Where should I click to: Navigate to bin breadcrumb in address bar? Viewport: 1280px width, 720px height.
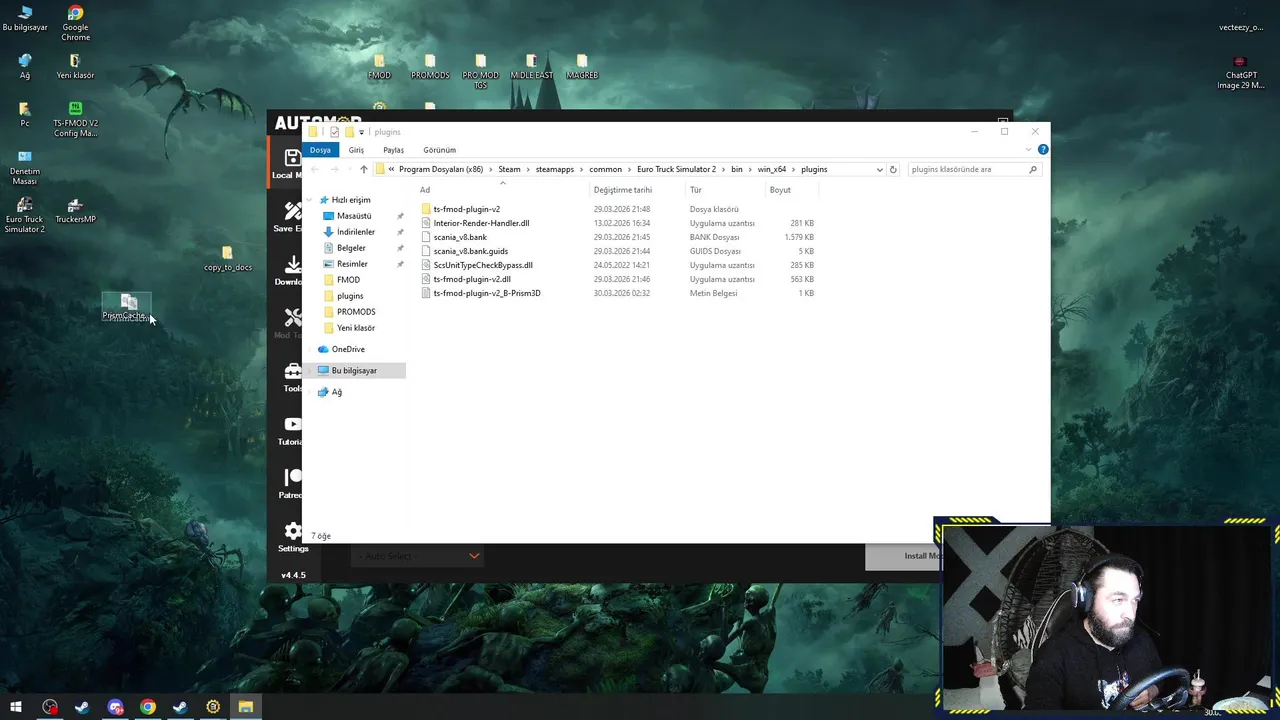click(x=736, y=169)
